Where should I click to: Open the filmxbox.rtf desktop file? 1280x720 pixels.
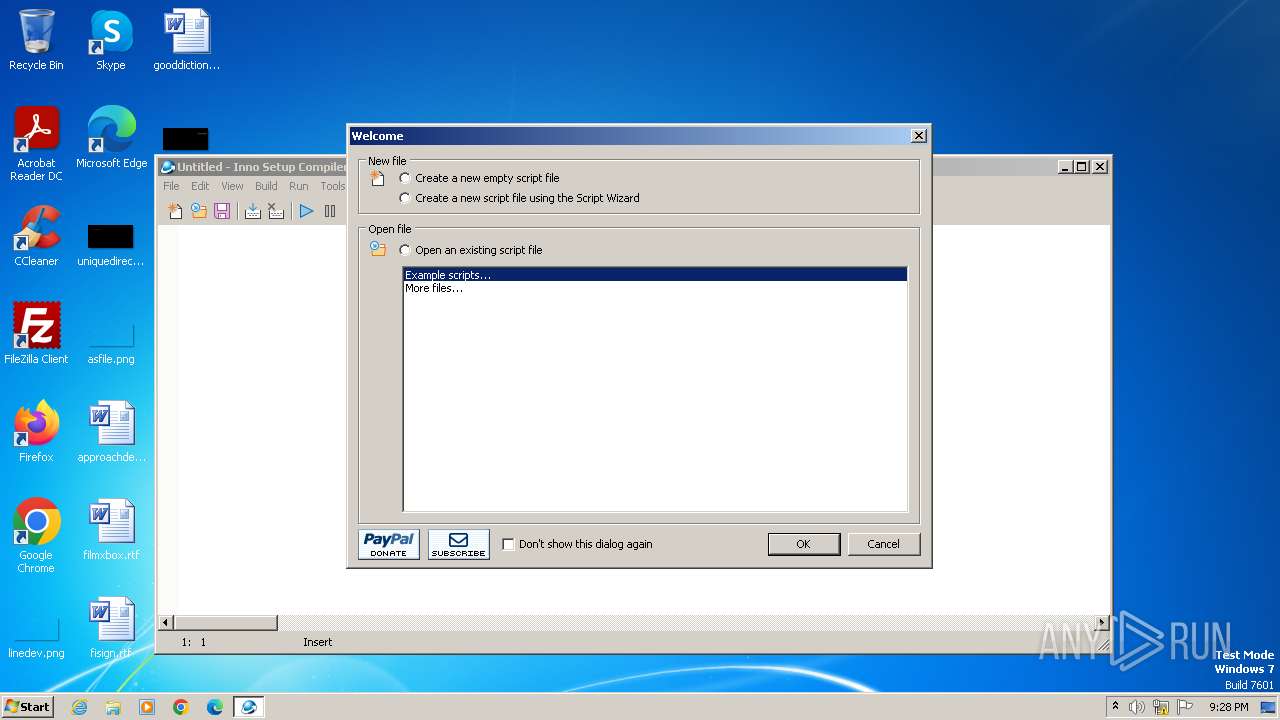[111, 530]
